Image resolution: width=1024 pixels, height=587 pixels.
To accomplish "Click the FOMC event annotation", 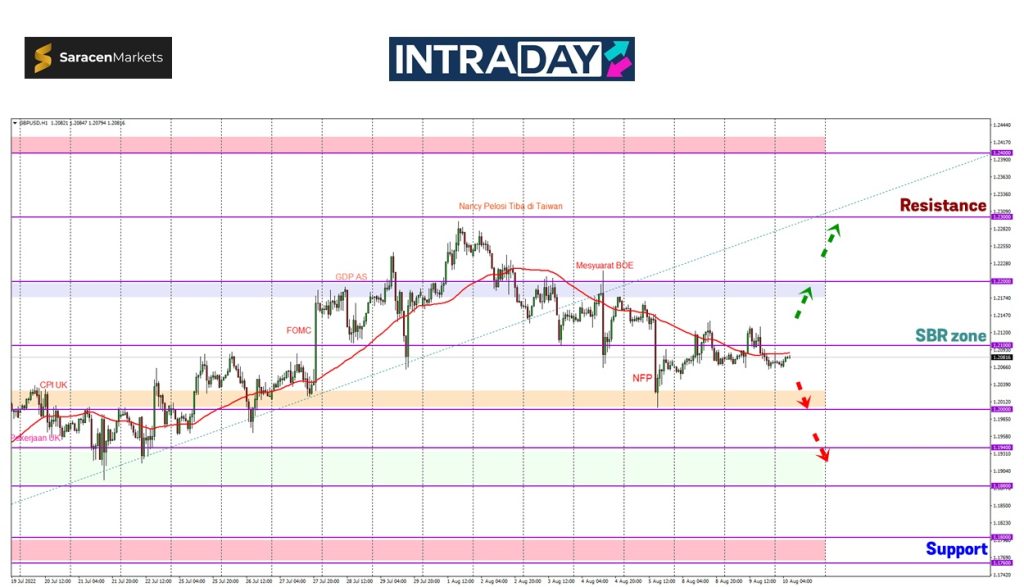I will point(300,328).
